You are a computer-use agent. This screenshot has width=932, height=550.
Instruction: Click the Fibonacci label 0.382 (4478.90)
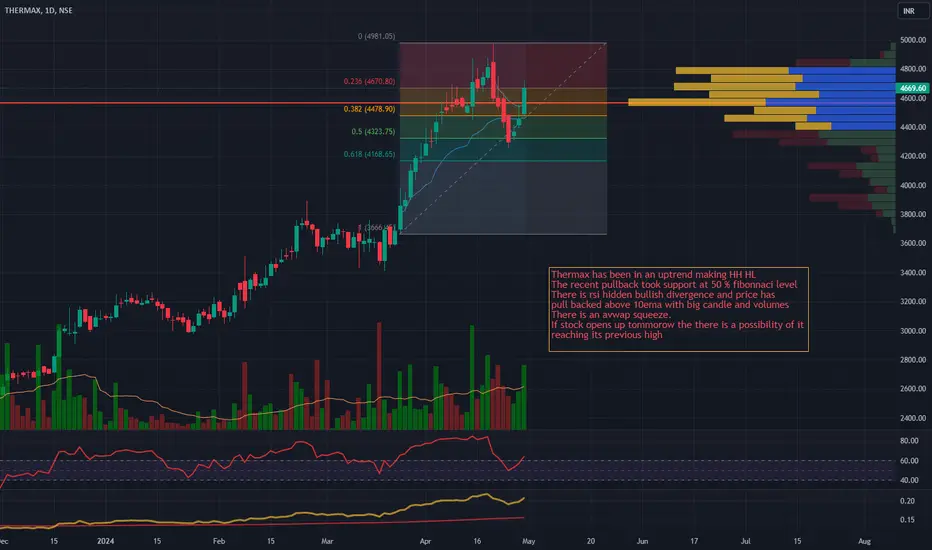369,109
